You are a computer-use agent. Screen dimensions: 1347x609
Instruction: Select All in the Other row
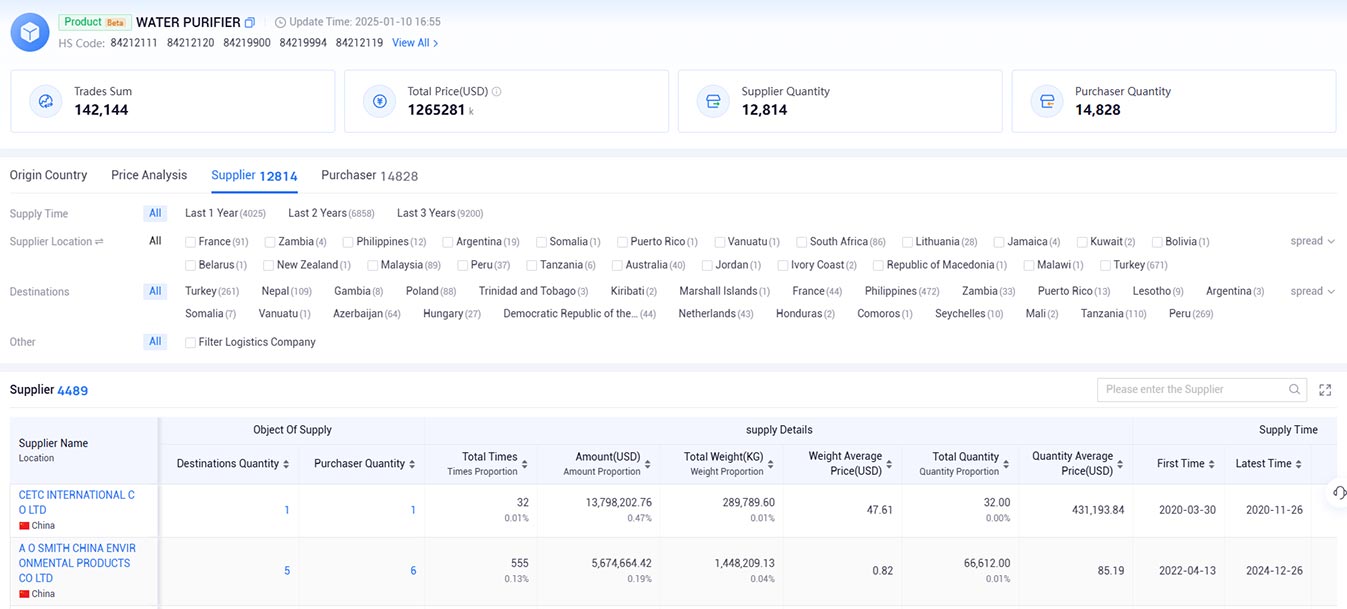click(155, 341)
